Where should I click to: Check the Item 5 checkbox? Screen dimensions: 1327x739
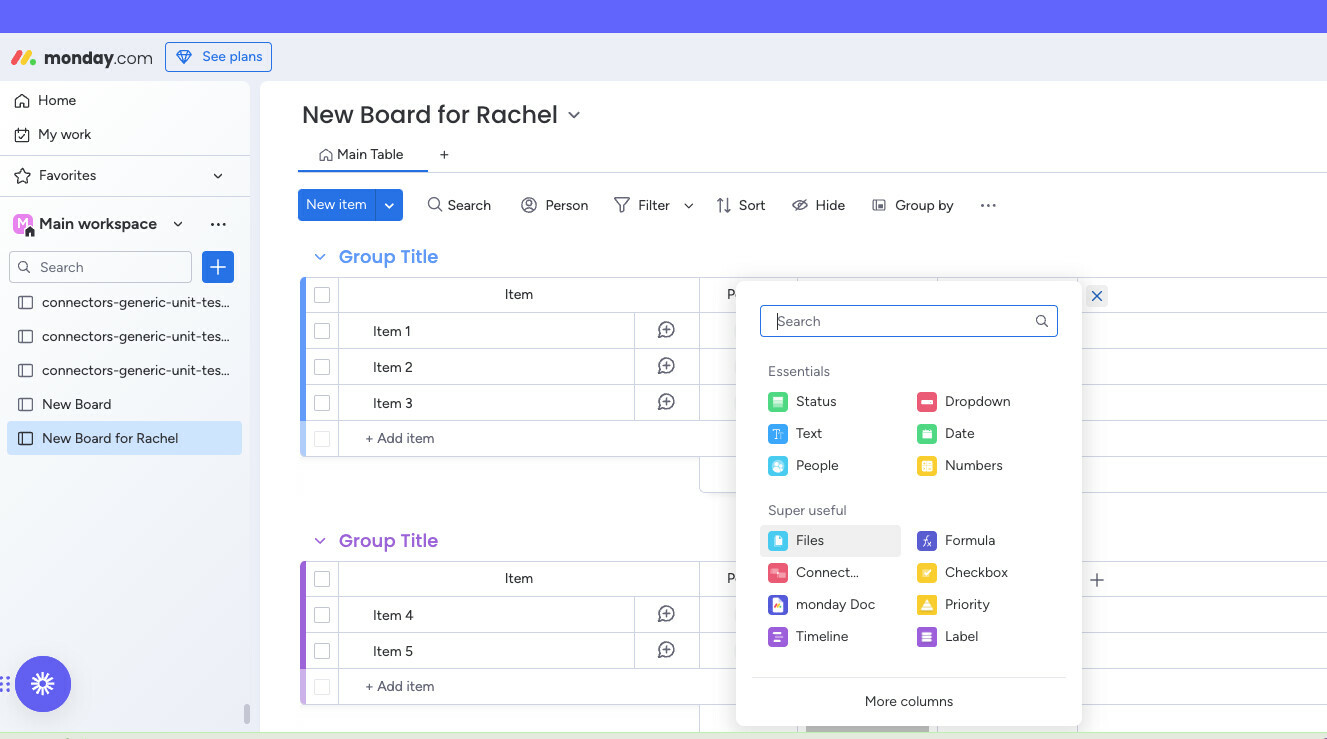click(x=322, y=651)
